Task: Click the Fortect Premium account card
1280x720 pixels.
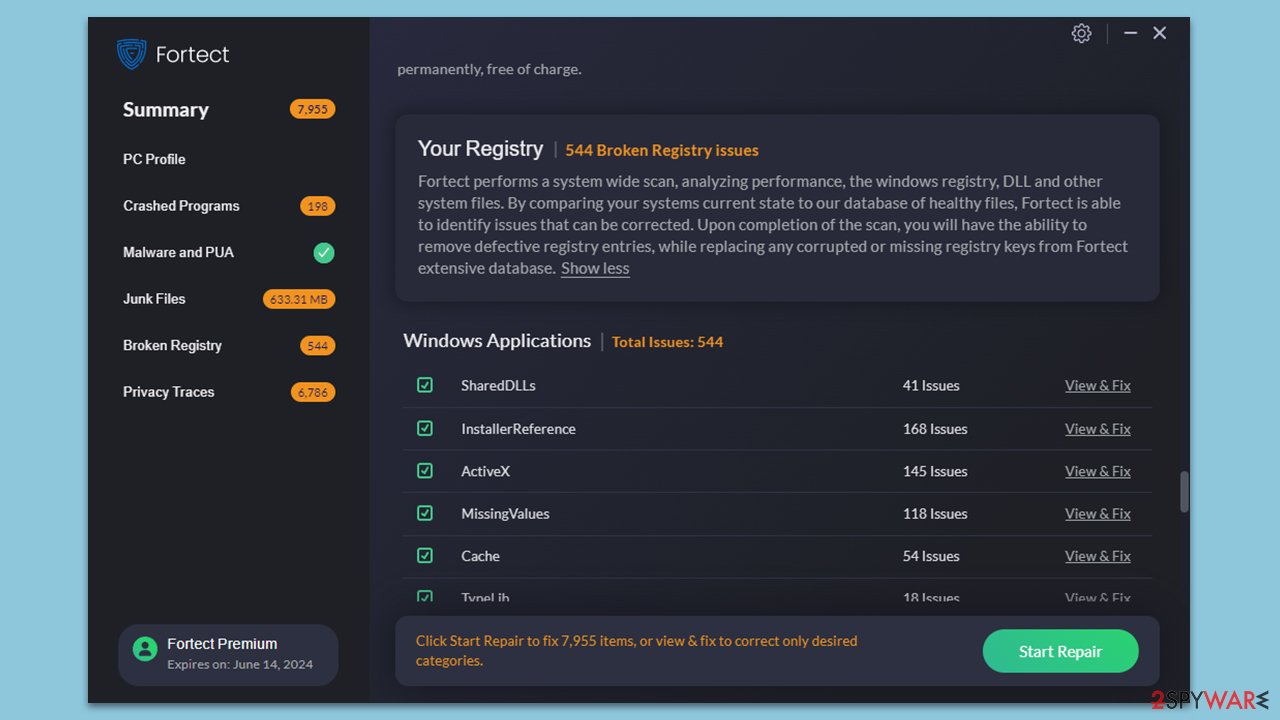Action: tap(228, 655)
